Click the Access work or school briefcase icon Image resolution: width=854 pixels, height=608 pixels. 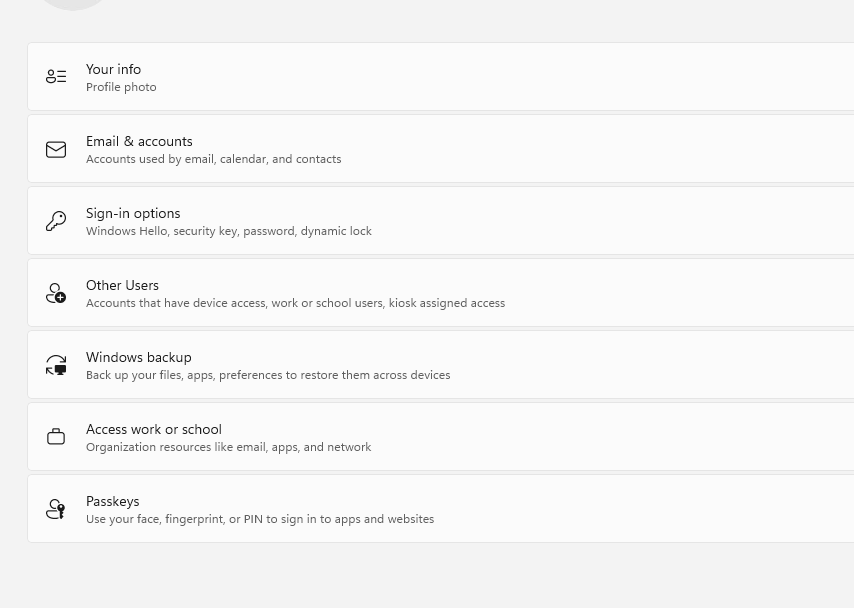[56, 437]
